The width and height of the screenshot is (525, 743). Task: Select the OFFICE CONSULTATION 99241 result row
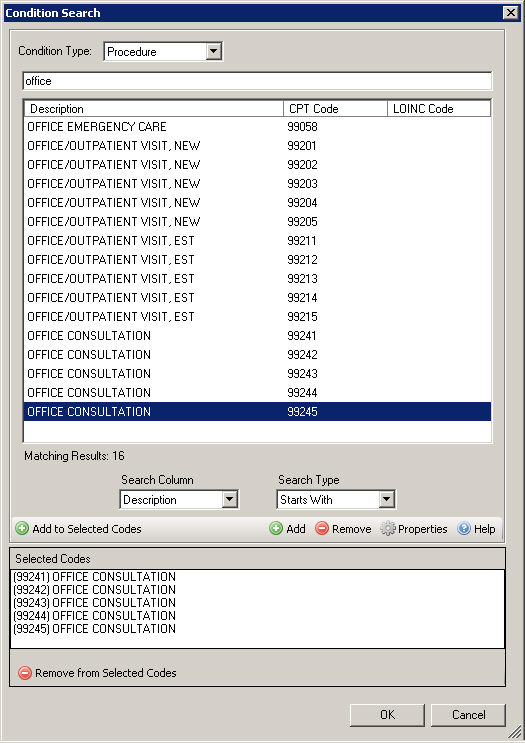[x=257, y=335]
